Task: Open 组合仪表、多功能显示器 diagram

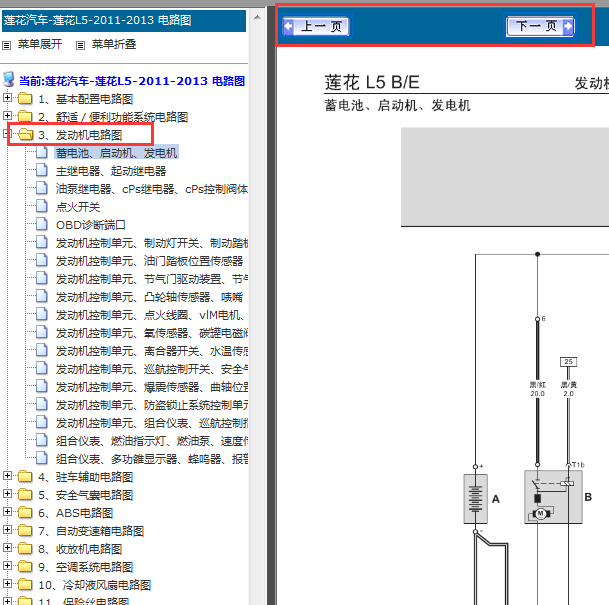Action: (152, 459)
